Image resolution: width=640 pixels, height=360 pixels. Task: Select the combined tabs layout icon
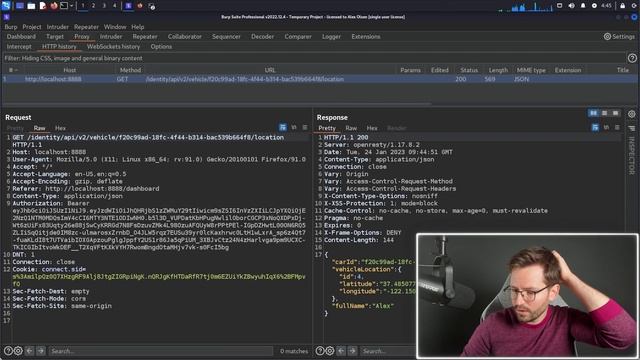tap(616, 113)
